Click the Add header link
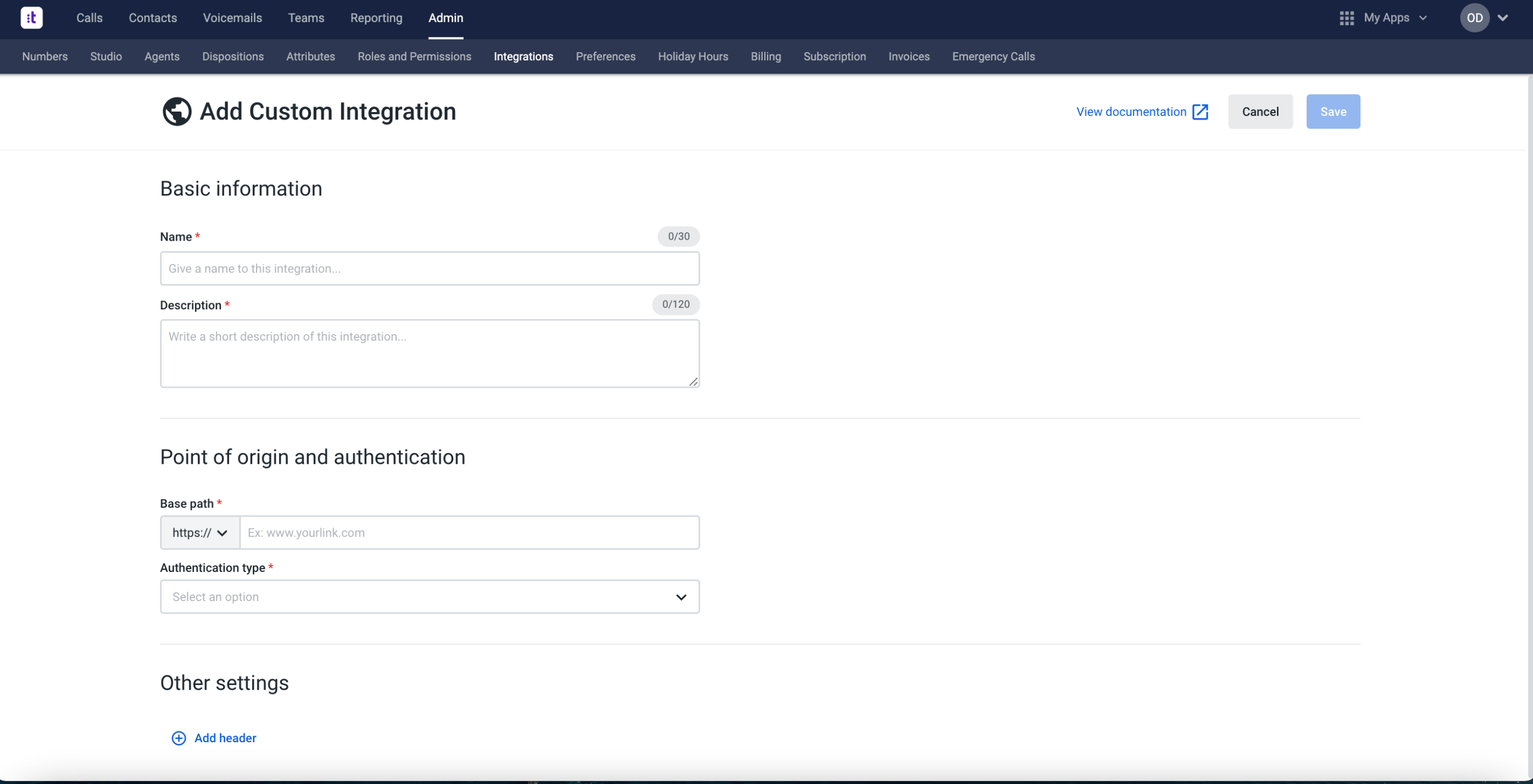1533x784 pixels. pyautogui.click(x=225, y=738)
